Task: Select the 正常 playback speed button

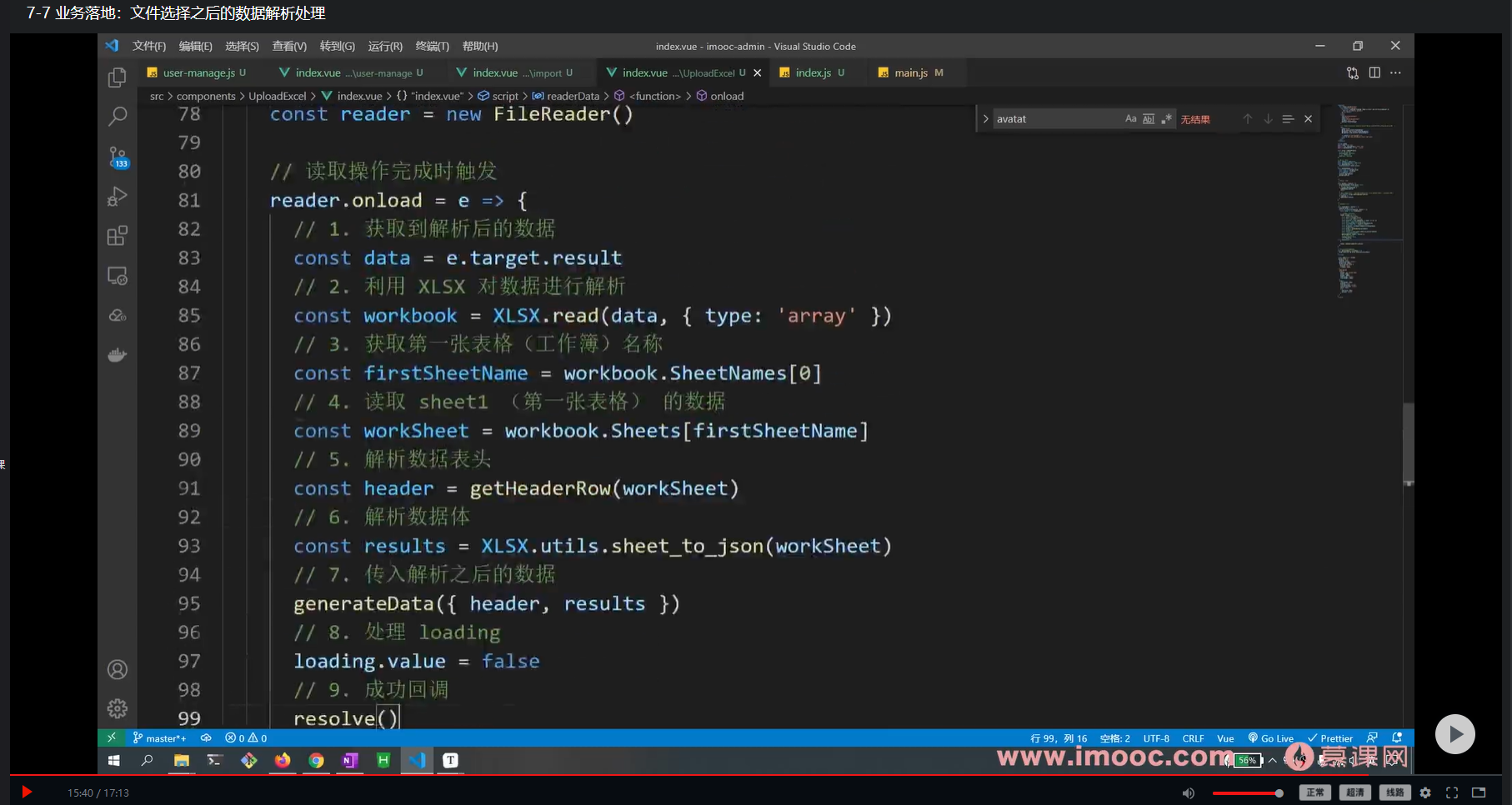Action: tap(1315, 792)
